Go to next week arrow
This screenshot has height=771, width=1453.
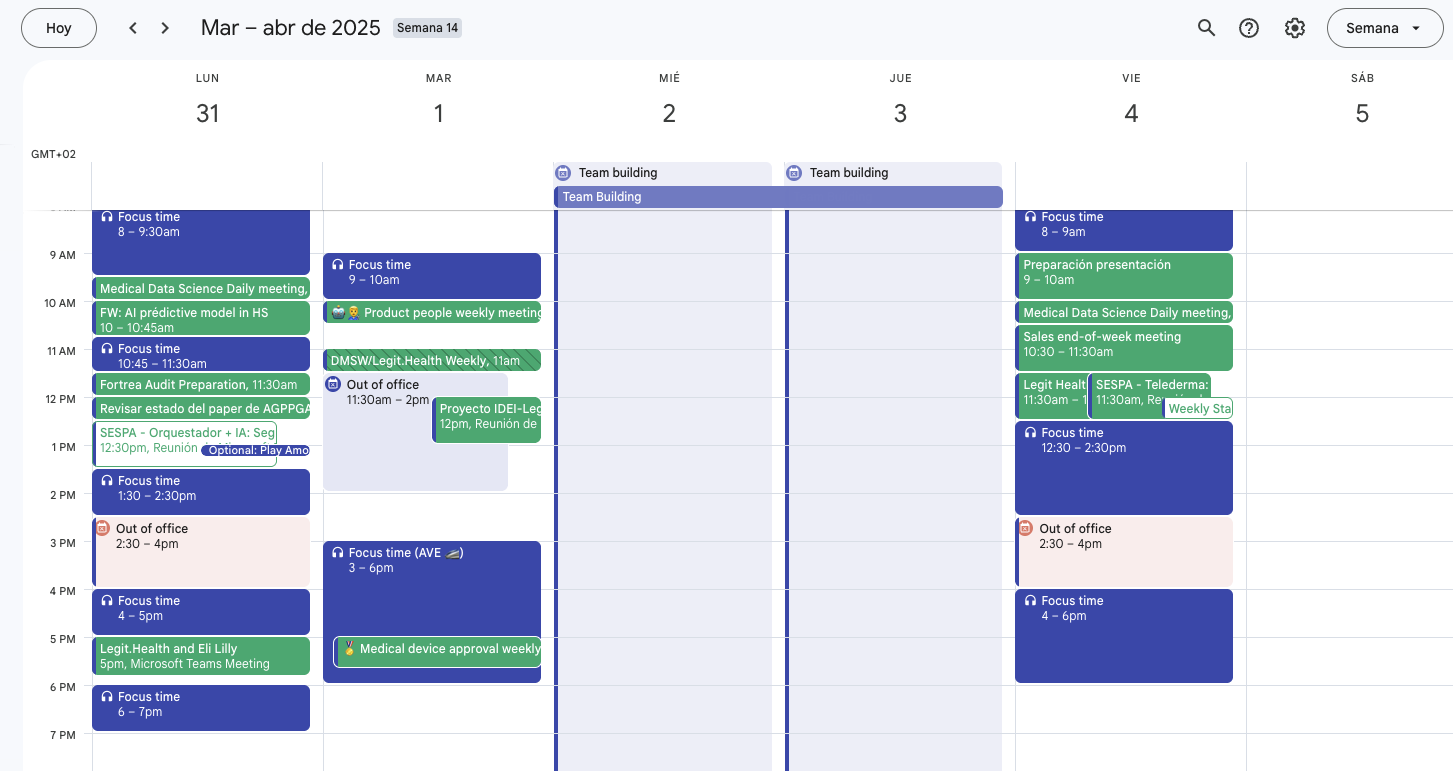pyautogui.click(x=166, y=28)
